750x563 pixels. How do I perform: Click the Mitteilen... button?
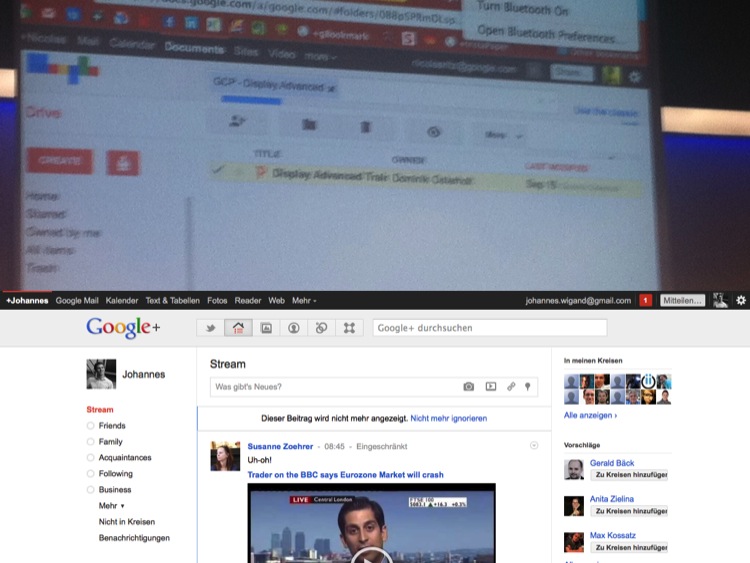(x=683, y=300)
